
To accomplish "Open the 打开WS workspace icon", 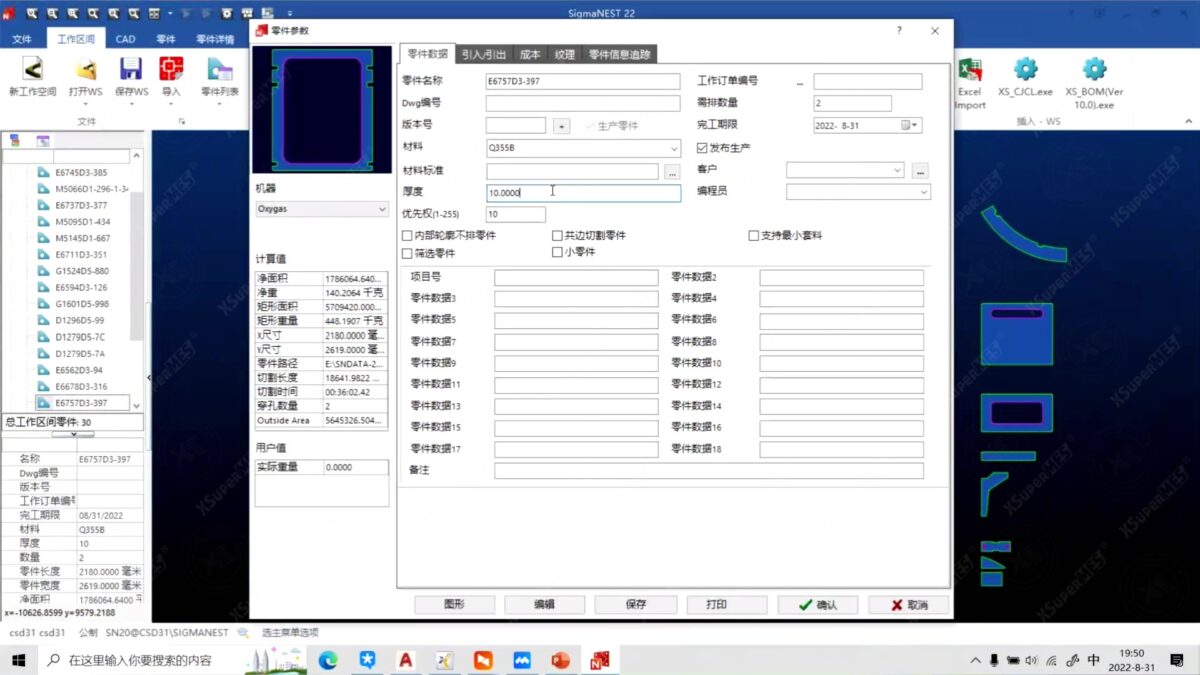I will 86,69.
